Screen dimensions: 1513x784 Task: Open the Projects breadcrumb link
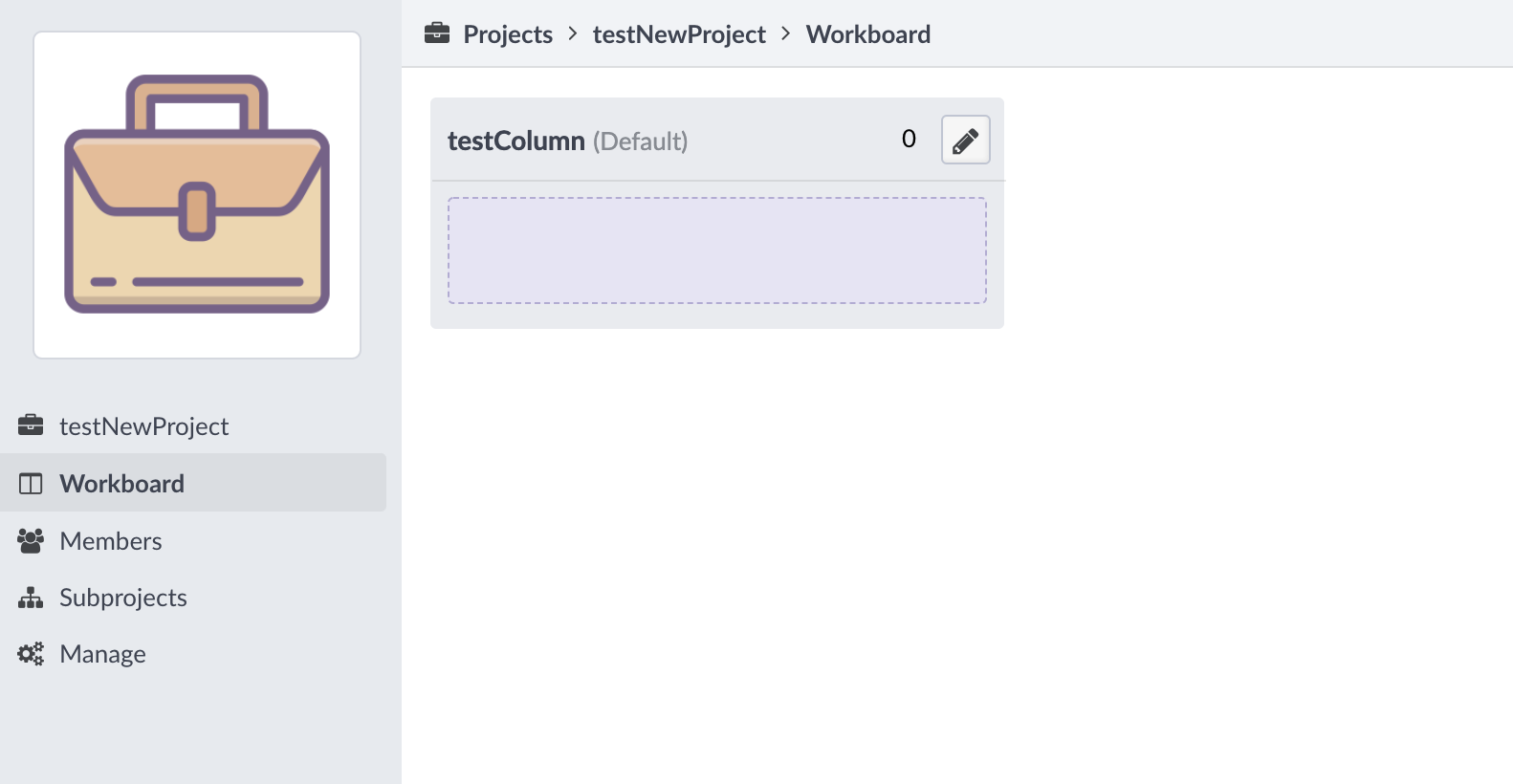point(508,34)
